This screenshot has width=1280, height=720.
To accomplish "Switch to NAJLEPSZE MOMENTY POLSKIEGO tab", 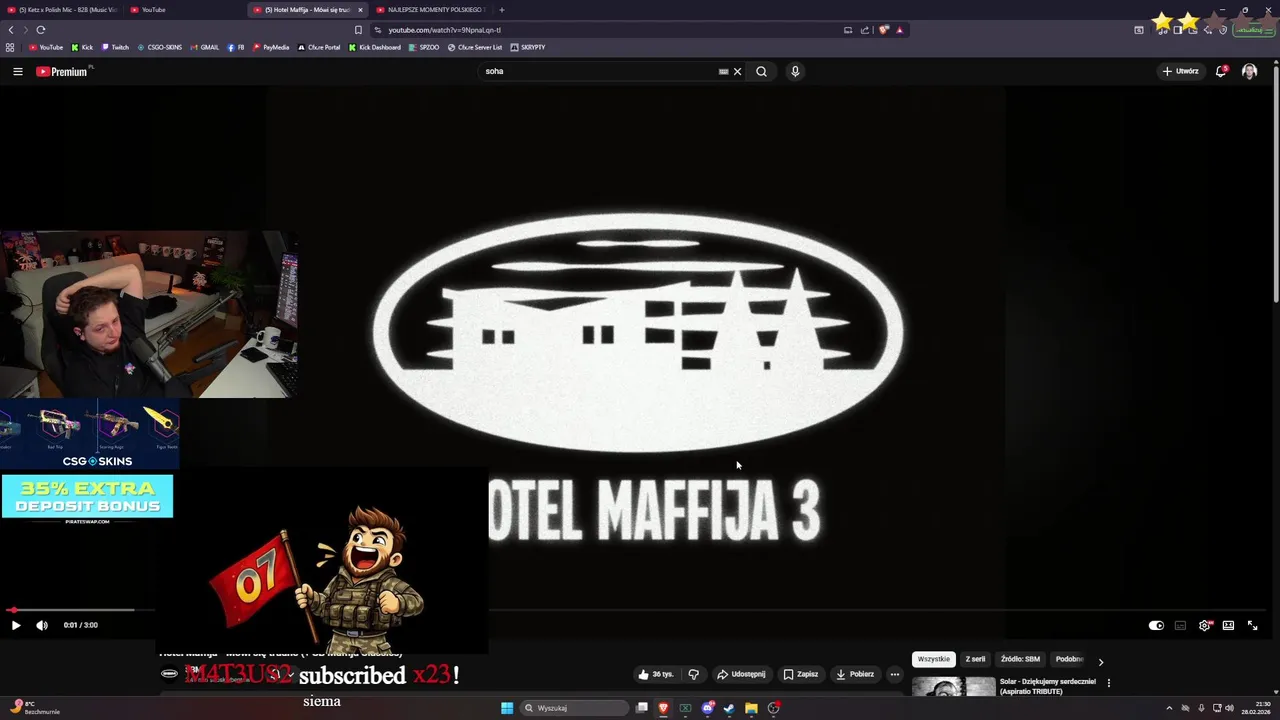I will pyautogui.click(x=431, y=10).
